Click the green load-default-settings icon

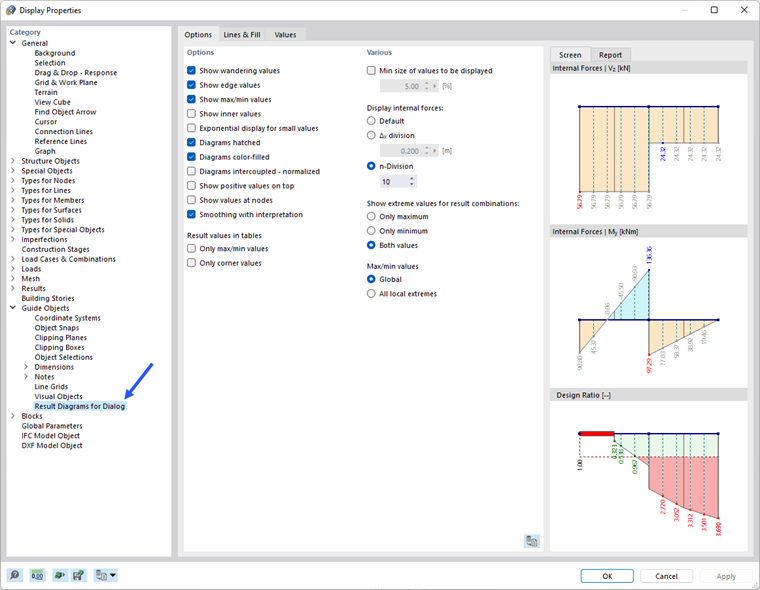tap(60, 575)
